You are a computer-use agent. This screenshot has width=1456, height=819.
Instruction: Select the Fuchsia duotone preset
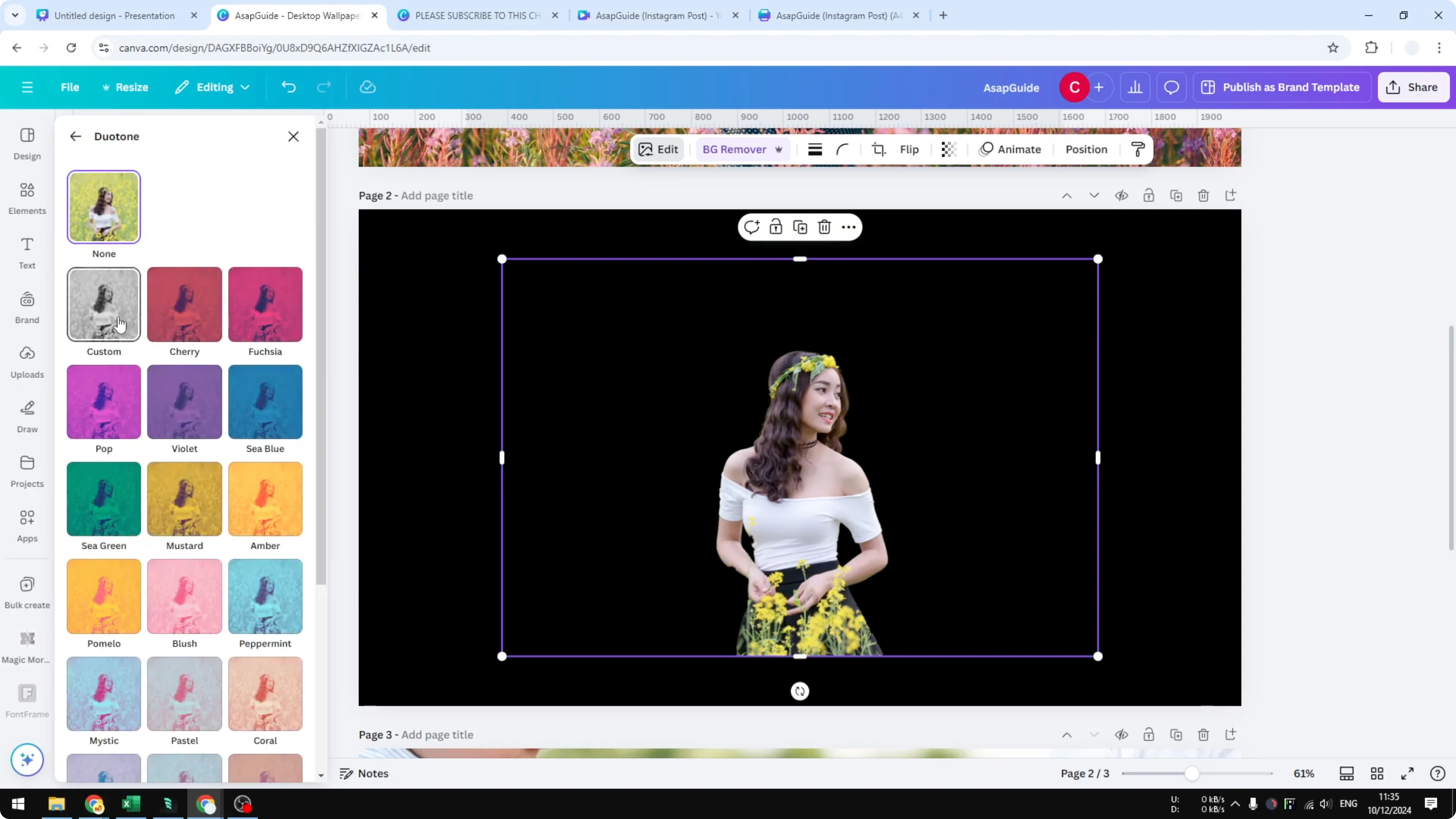pyautogui.click(x=265, y=304)
